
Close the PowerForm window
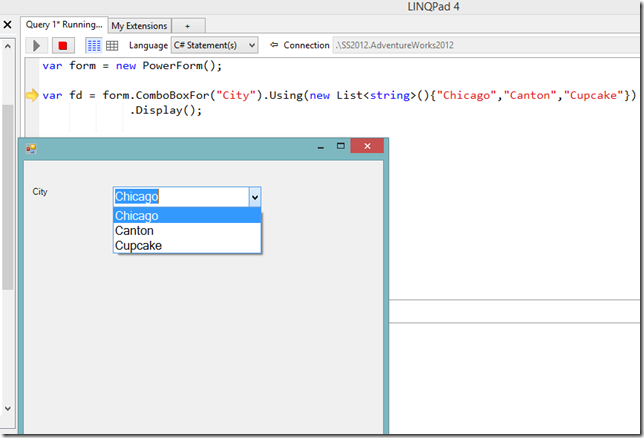coord(367,146)
